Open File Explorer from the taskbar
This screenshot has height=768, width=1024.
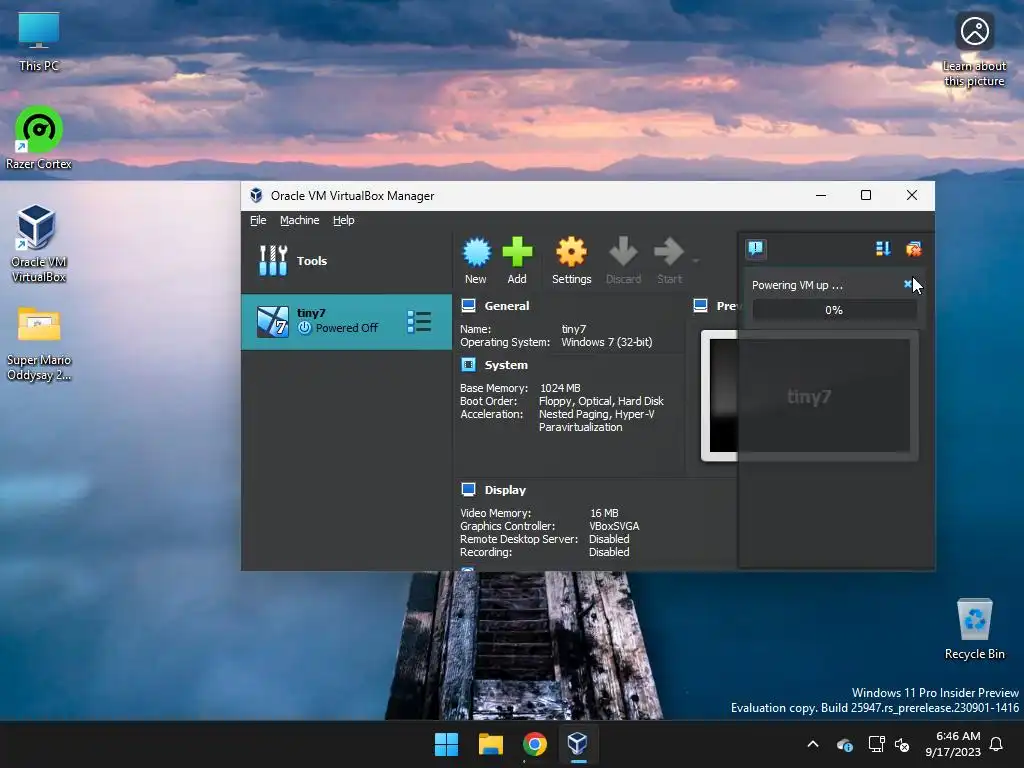coord(490,744)
